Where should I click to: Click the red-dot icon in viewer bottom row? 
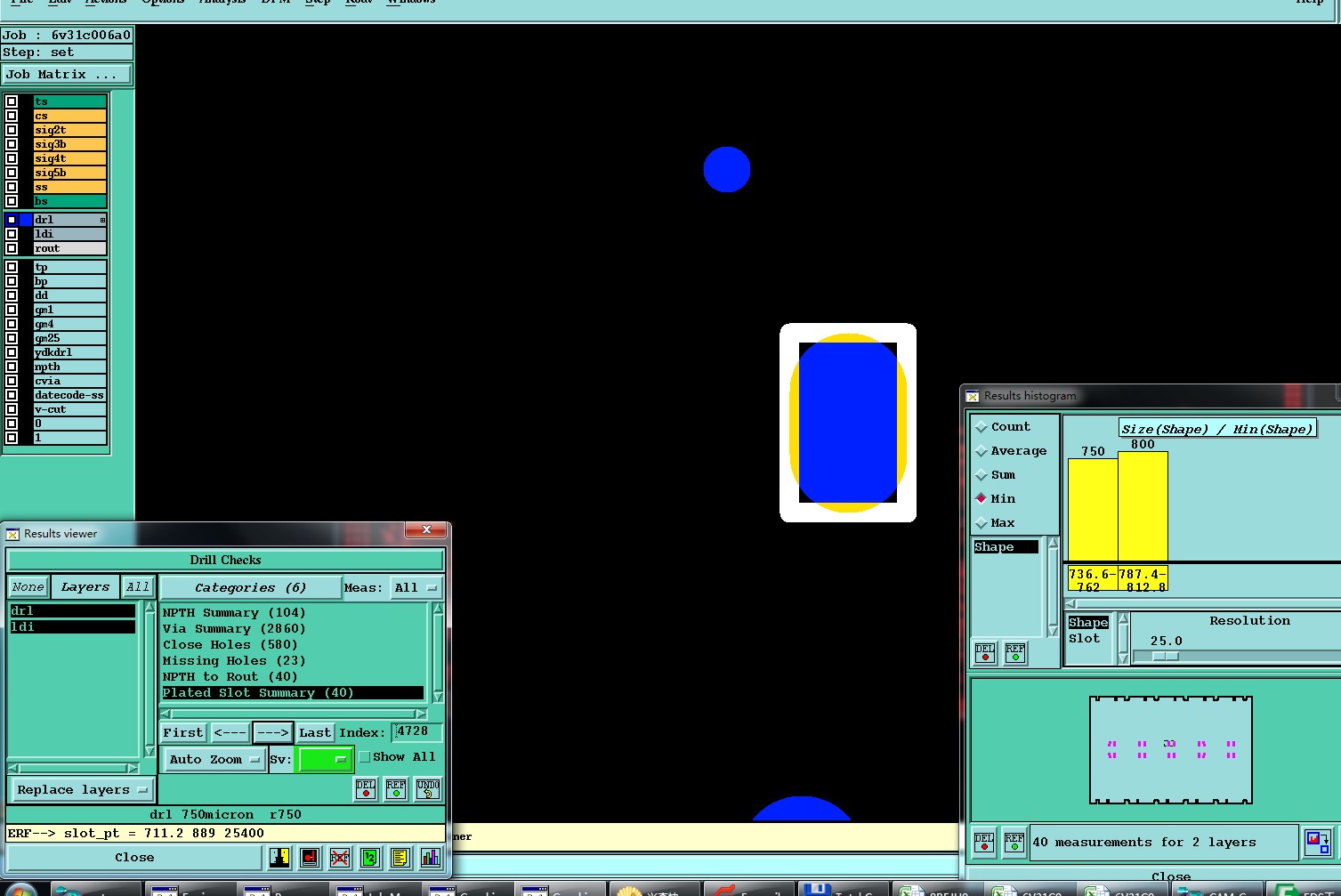click(310, 858)
